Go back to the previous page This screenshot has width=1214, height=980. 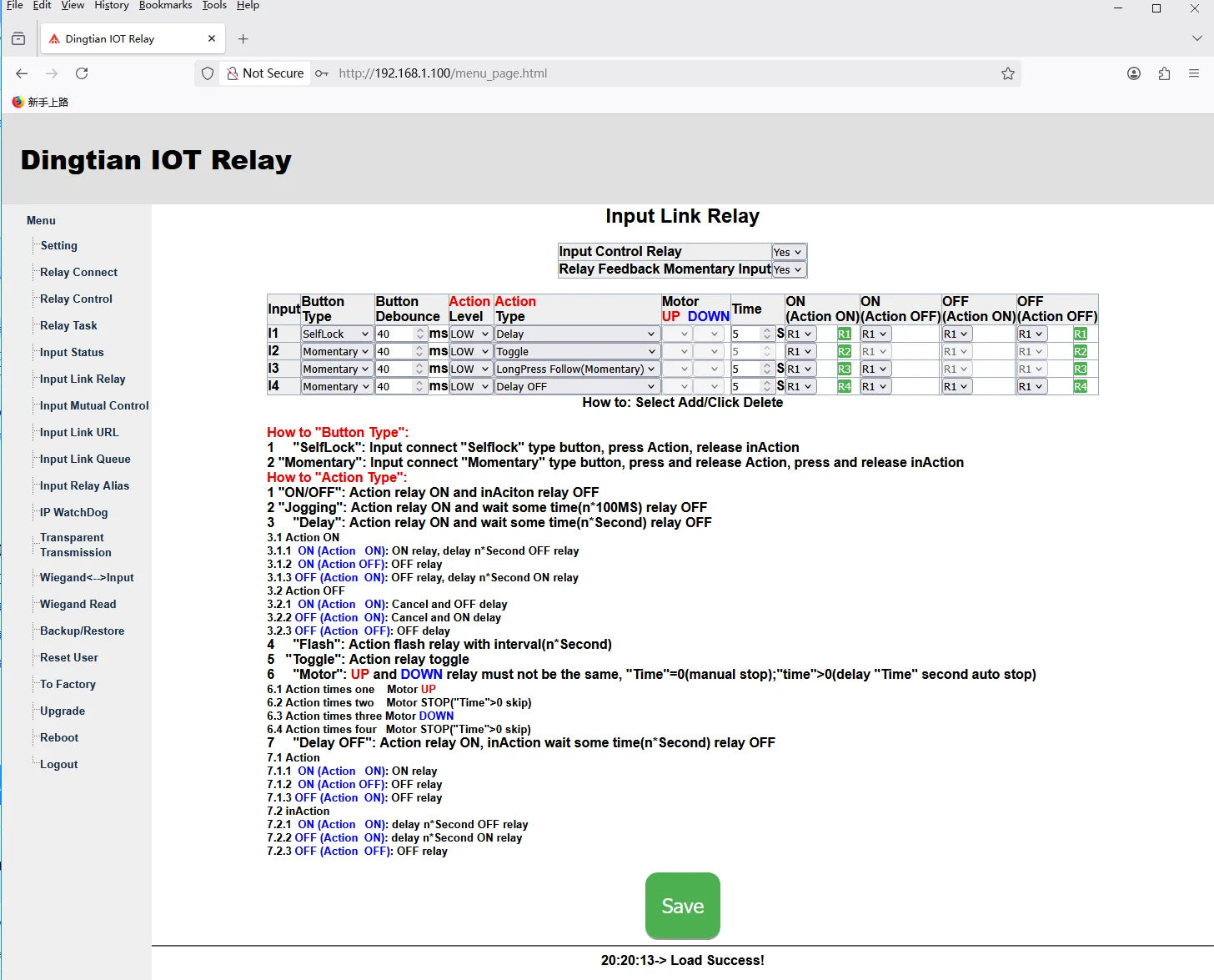pyautogui.click(x=22, y=73)
